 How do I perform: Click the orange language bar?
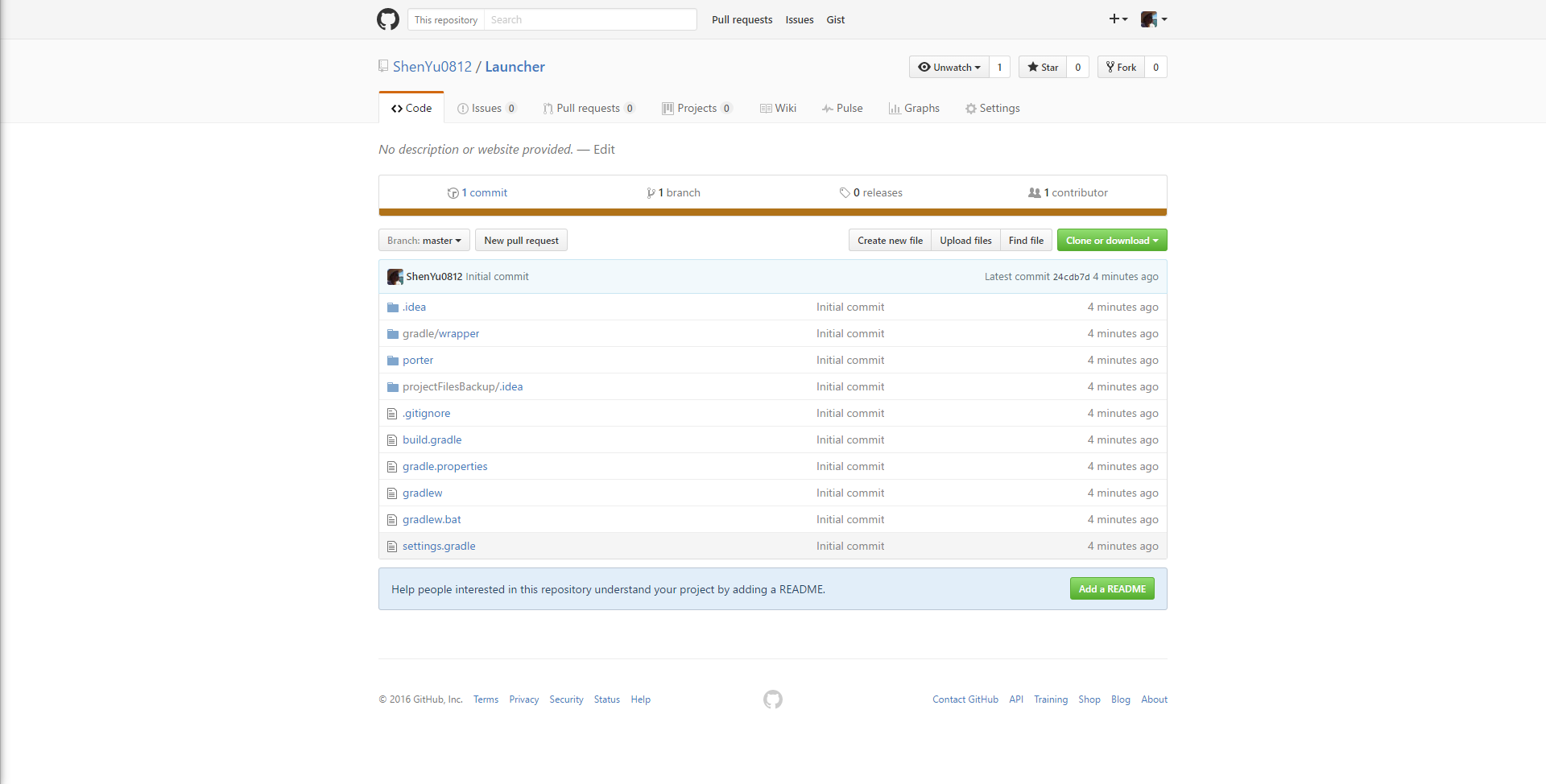pos(773,213)
